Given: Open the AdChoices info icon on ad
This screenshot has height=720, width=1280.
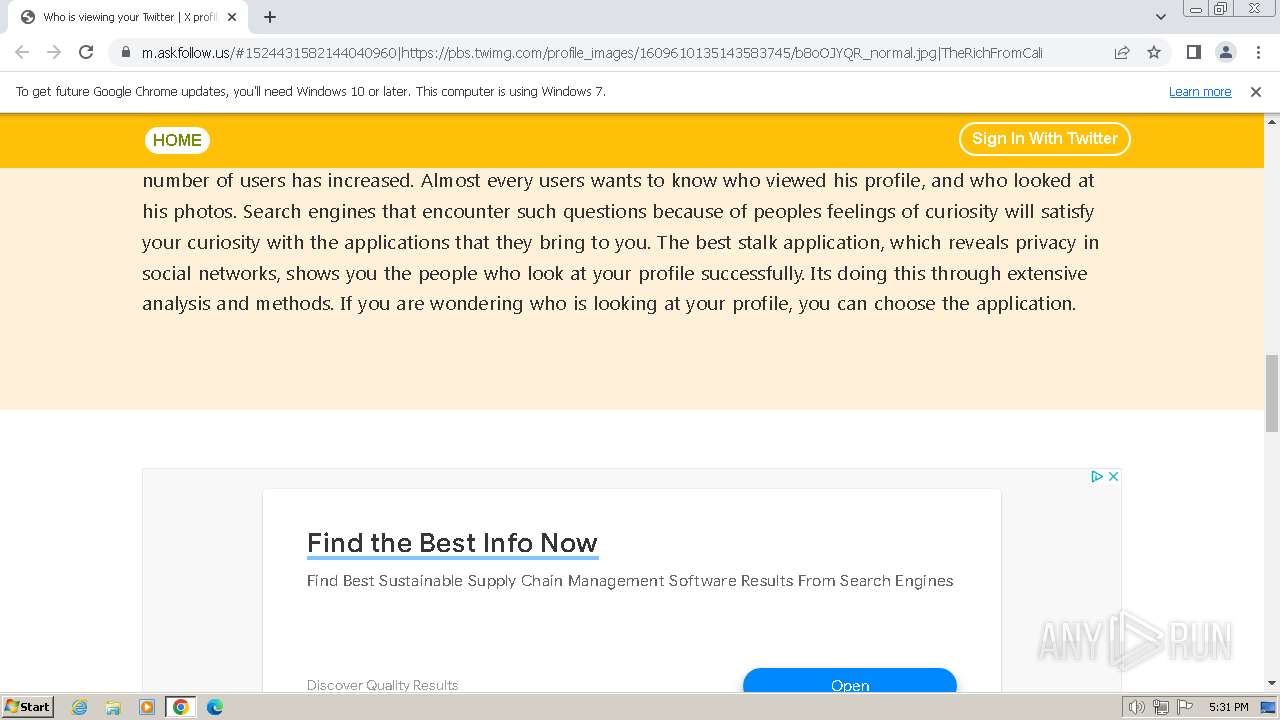Looking at the screenshot, I should click(x=1097, y=476).
